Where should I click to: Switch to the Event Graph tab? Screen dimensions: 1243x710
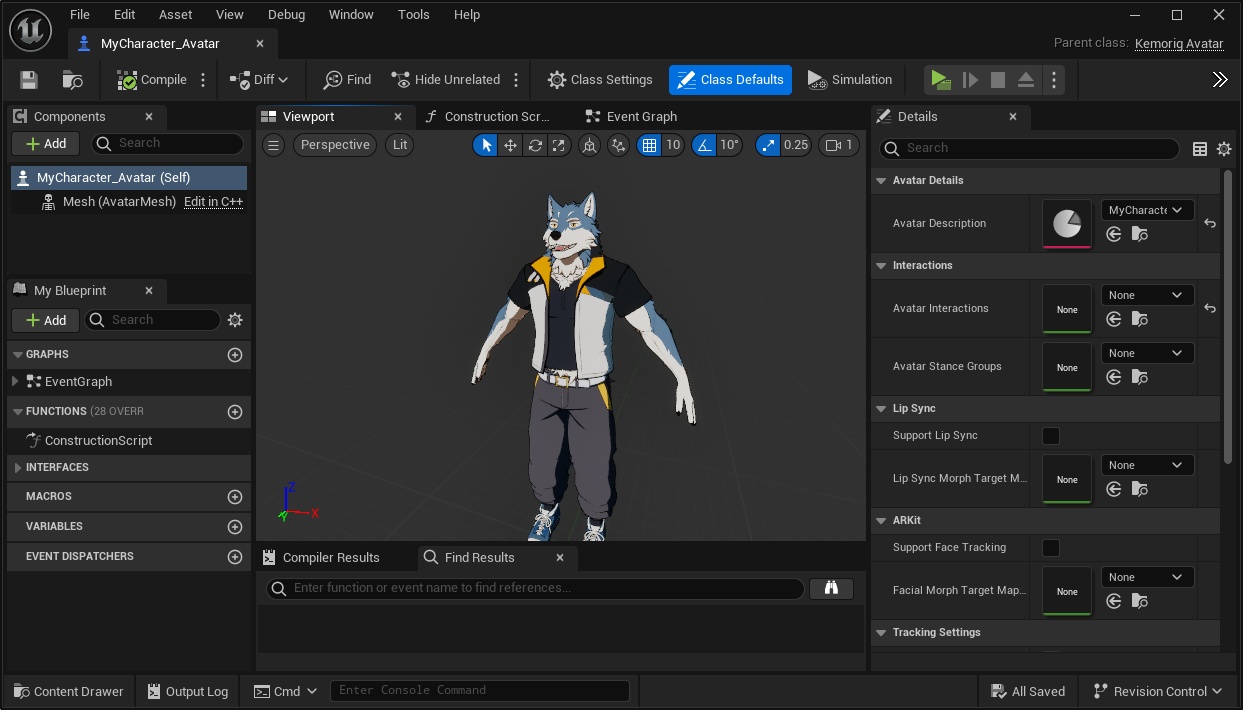tap(640, 117)
